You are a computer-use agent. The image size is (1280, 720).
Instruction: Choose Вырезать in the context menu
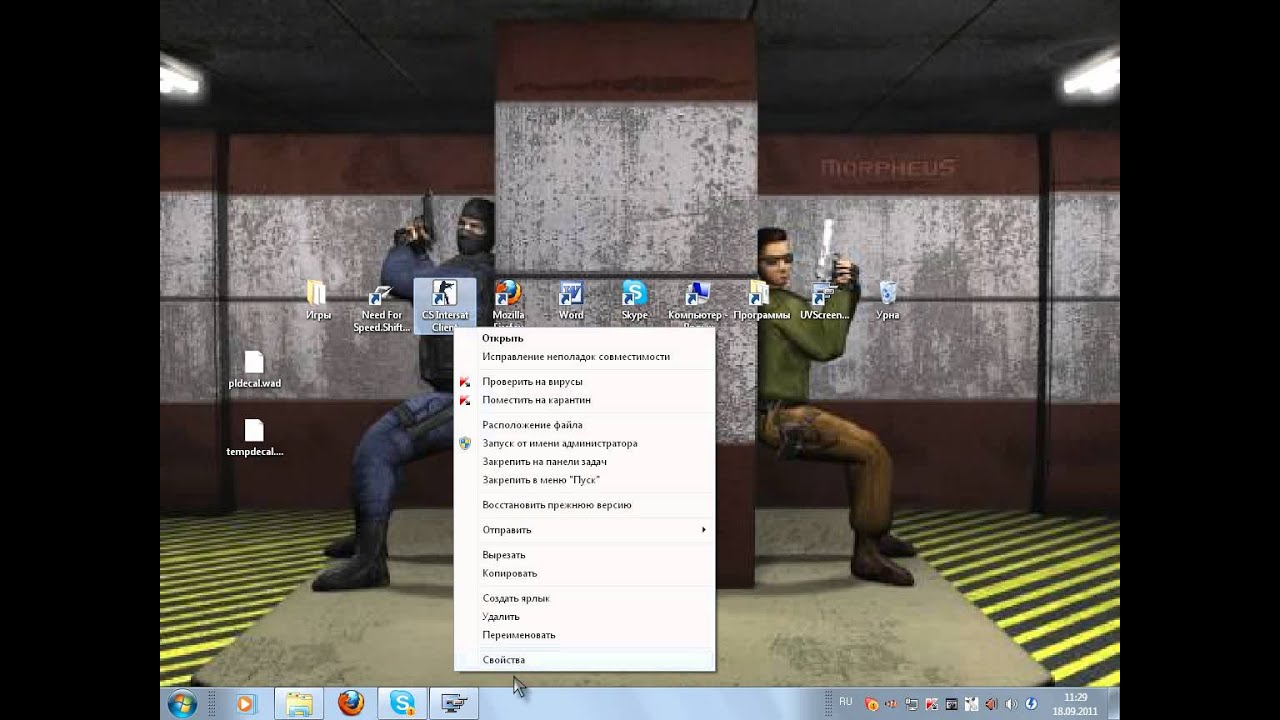(584, 555)
